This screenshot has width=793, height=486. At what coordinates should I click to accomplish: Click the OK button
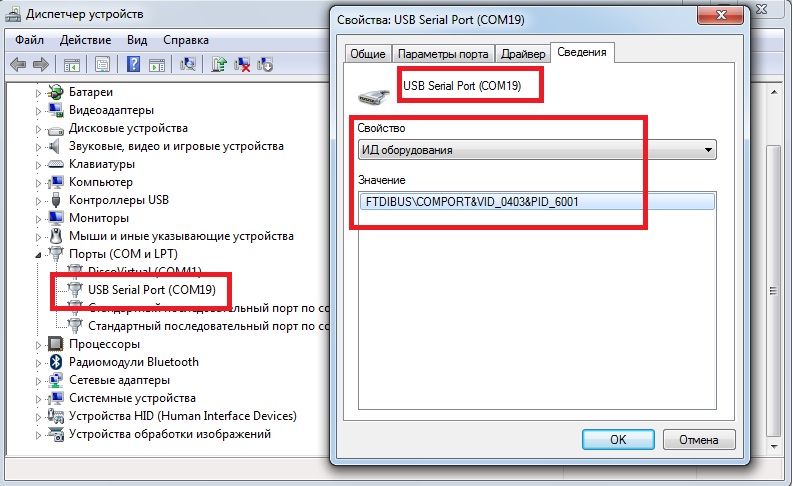[618, 439]
